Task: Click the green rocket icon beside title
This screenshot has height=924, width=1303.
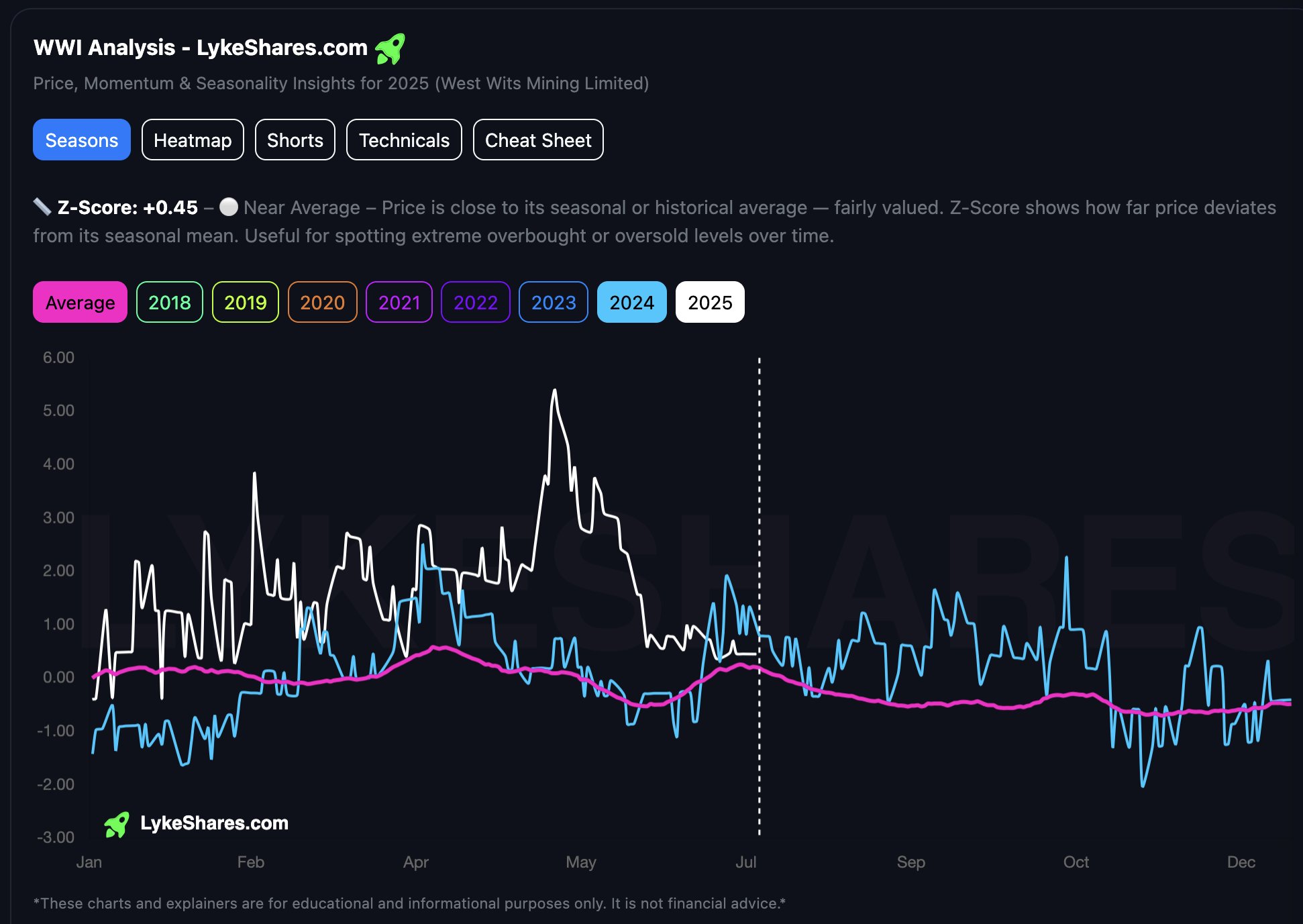Action: (x=390, y=48)
